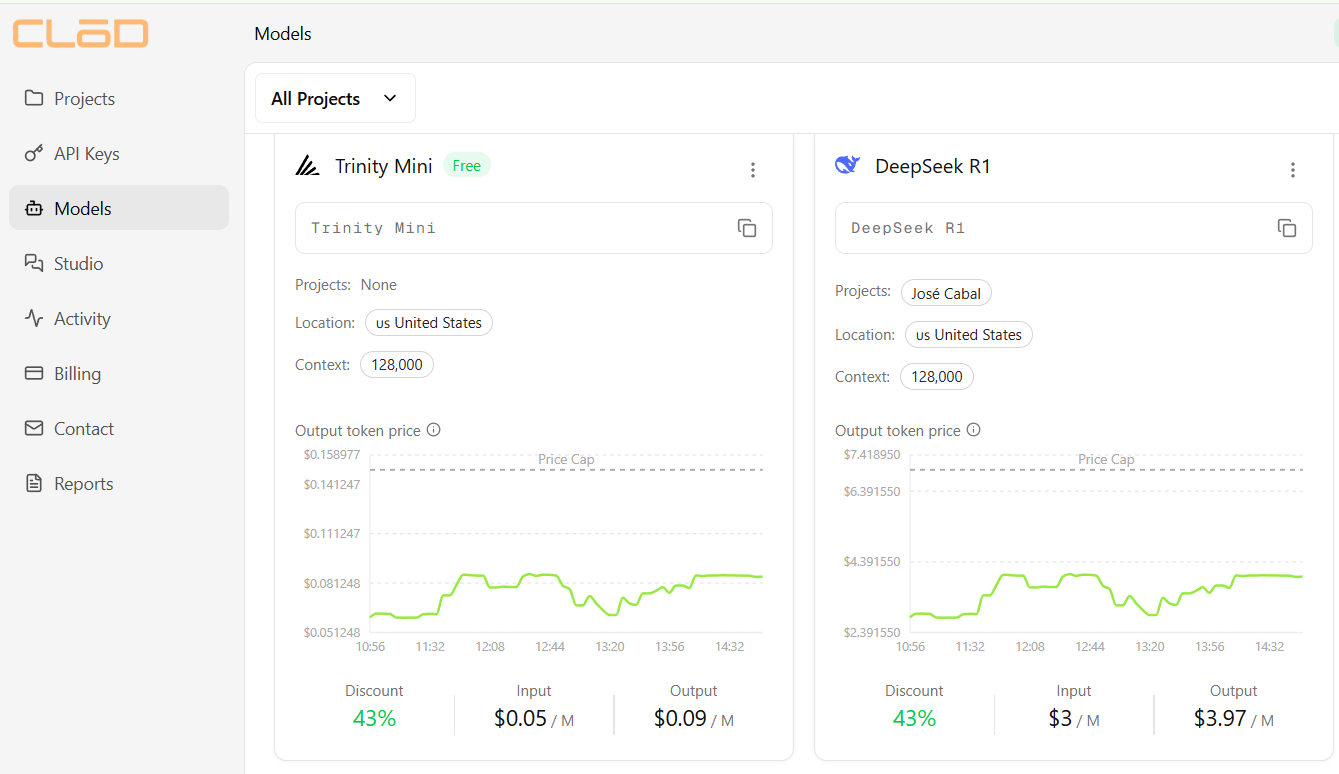This screenshot has height=774, width=1339.
Task: Copy the Trinity Mini model name
Action: pos(746,227)
